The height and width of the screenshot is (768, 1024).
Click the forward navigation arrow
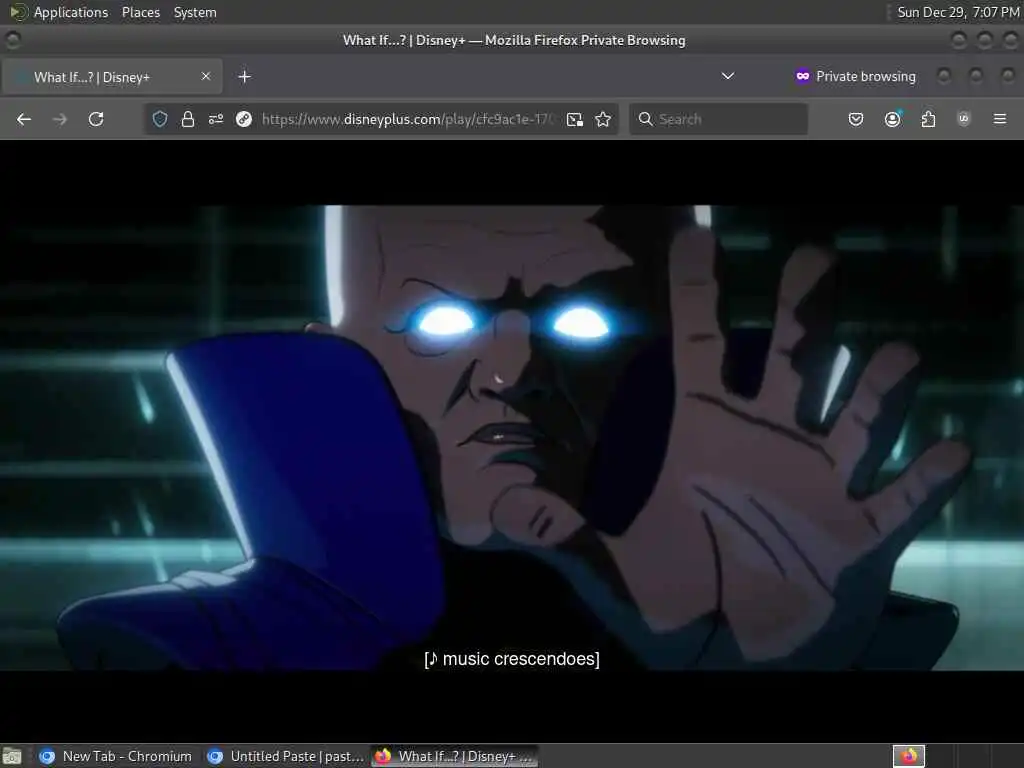click(x=60, y=119)
